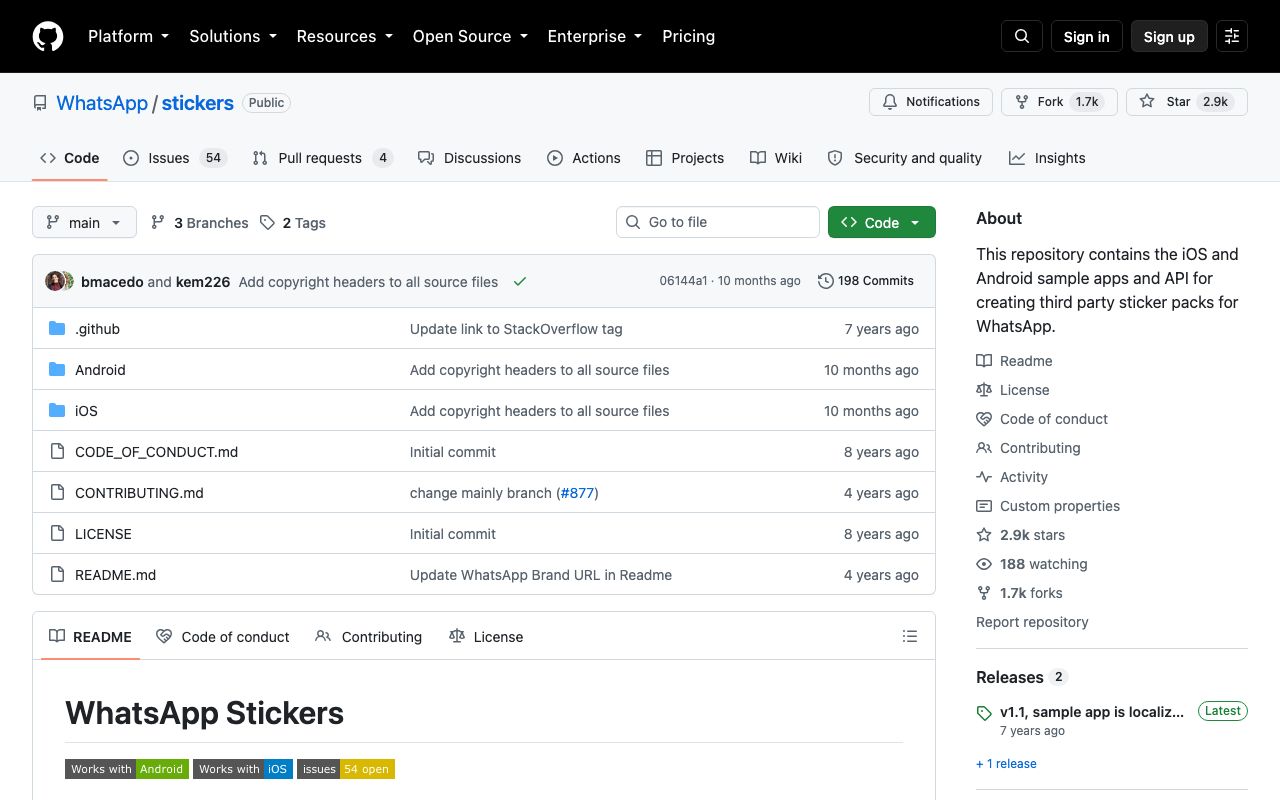
Task: Star the repository via star icon
Action: click(x=1147, y=102)
